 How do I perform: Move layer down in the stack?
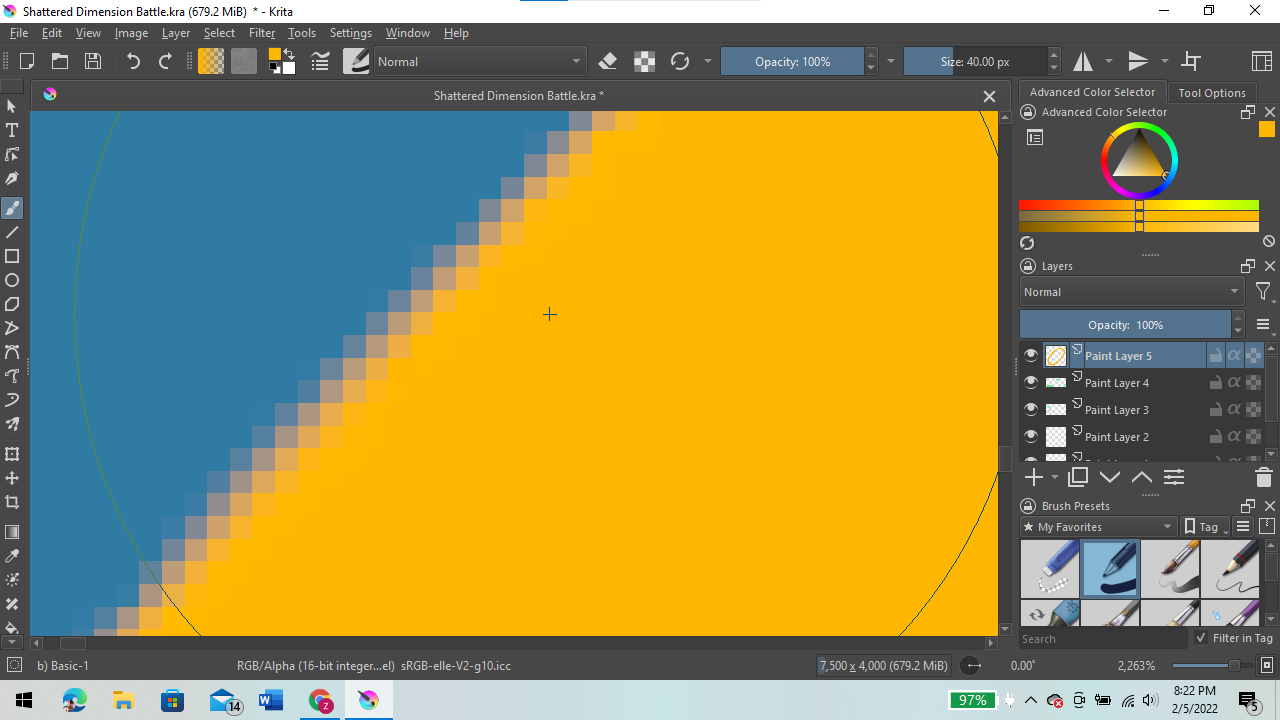[x=1110, y=477]
